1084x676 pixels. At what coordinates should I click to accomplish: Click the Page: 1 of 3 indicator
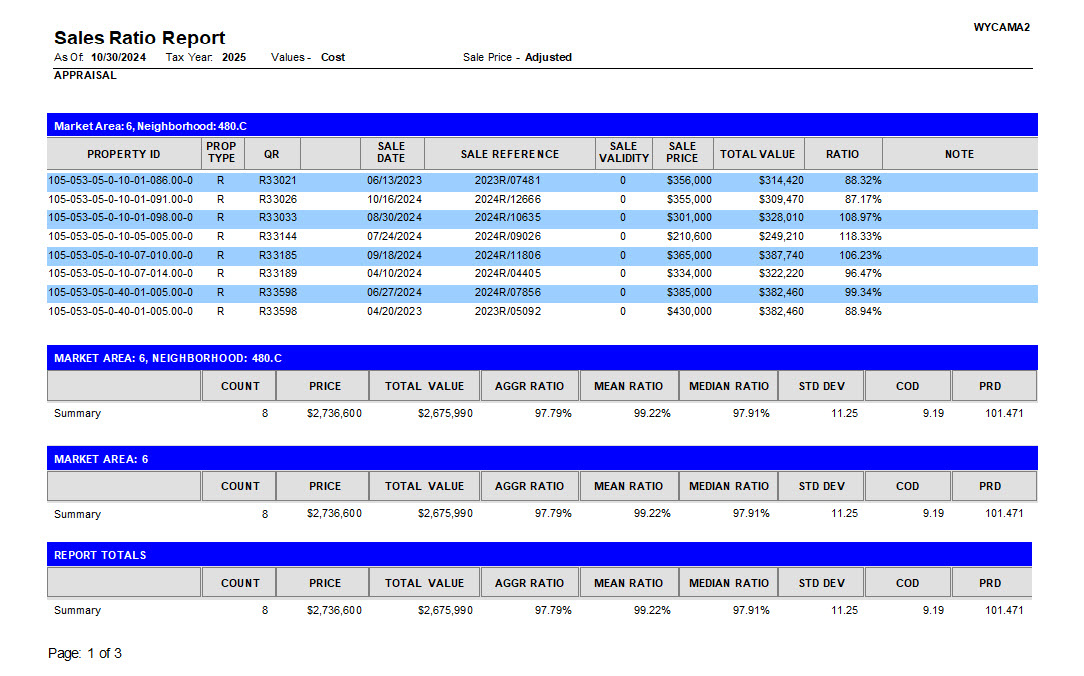click(85, 654)
